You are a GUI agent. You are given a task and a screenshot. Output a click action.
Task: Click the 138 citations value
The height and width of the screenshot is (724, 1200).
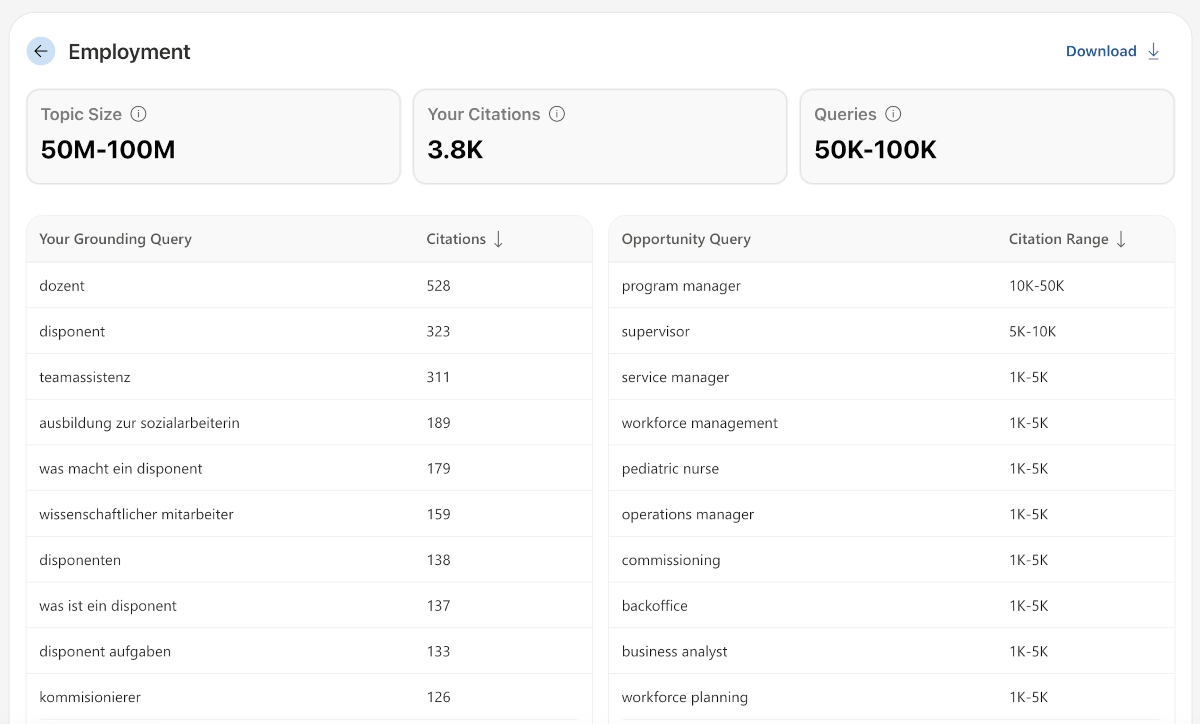(x=439, y=560)
